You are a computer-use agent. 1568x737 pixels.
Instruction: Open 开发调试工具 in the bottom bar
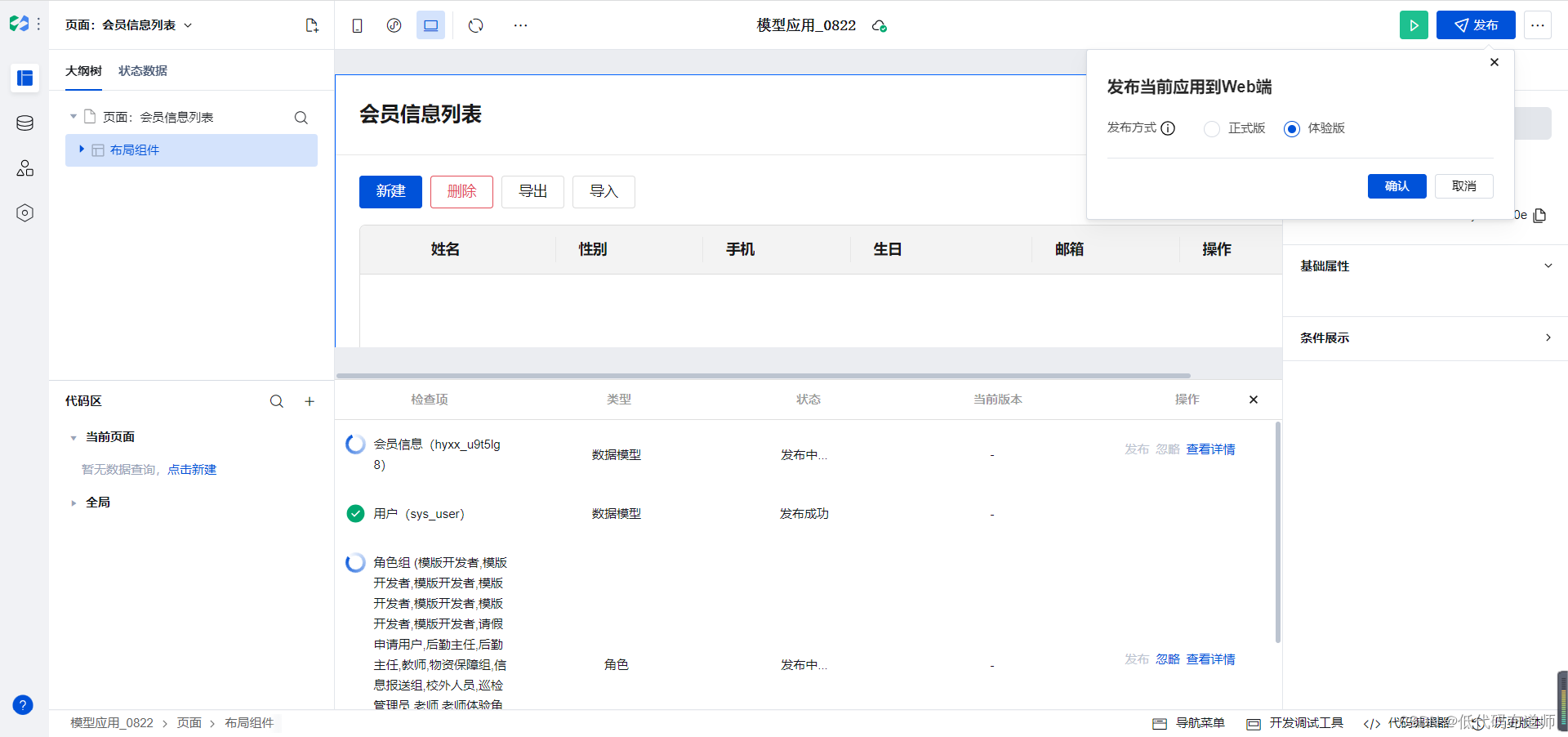(1294, 723)
